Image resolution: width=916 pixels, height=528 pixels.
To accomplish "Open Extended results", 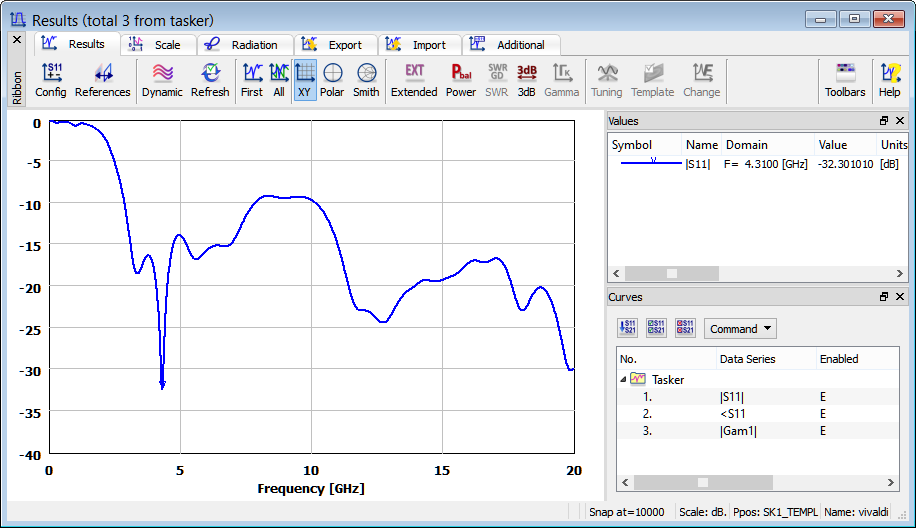I will click(x=414, y=81).
